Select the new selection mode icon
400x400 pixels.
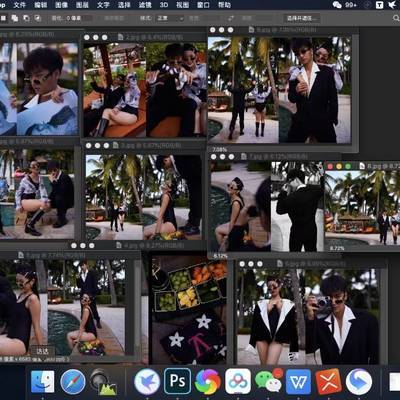(4, 18)
